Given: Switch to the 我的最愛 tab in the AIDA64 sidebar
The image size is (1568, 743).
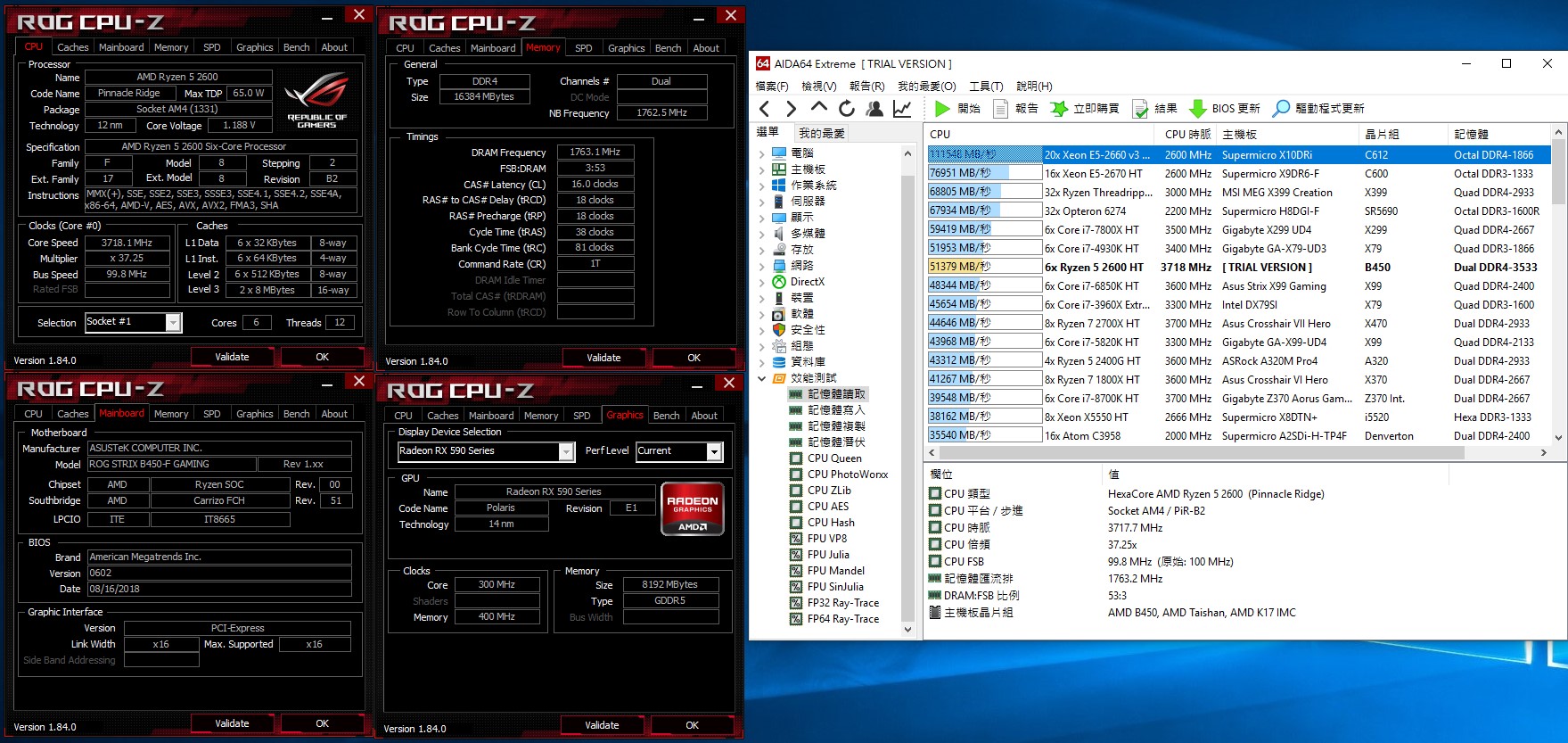Looking at the screenshot, I should click(822, 133).
